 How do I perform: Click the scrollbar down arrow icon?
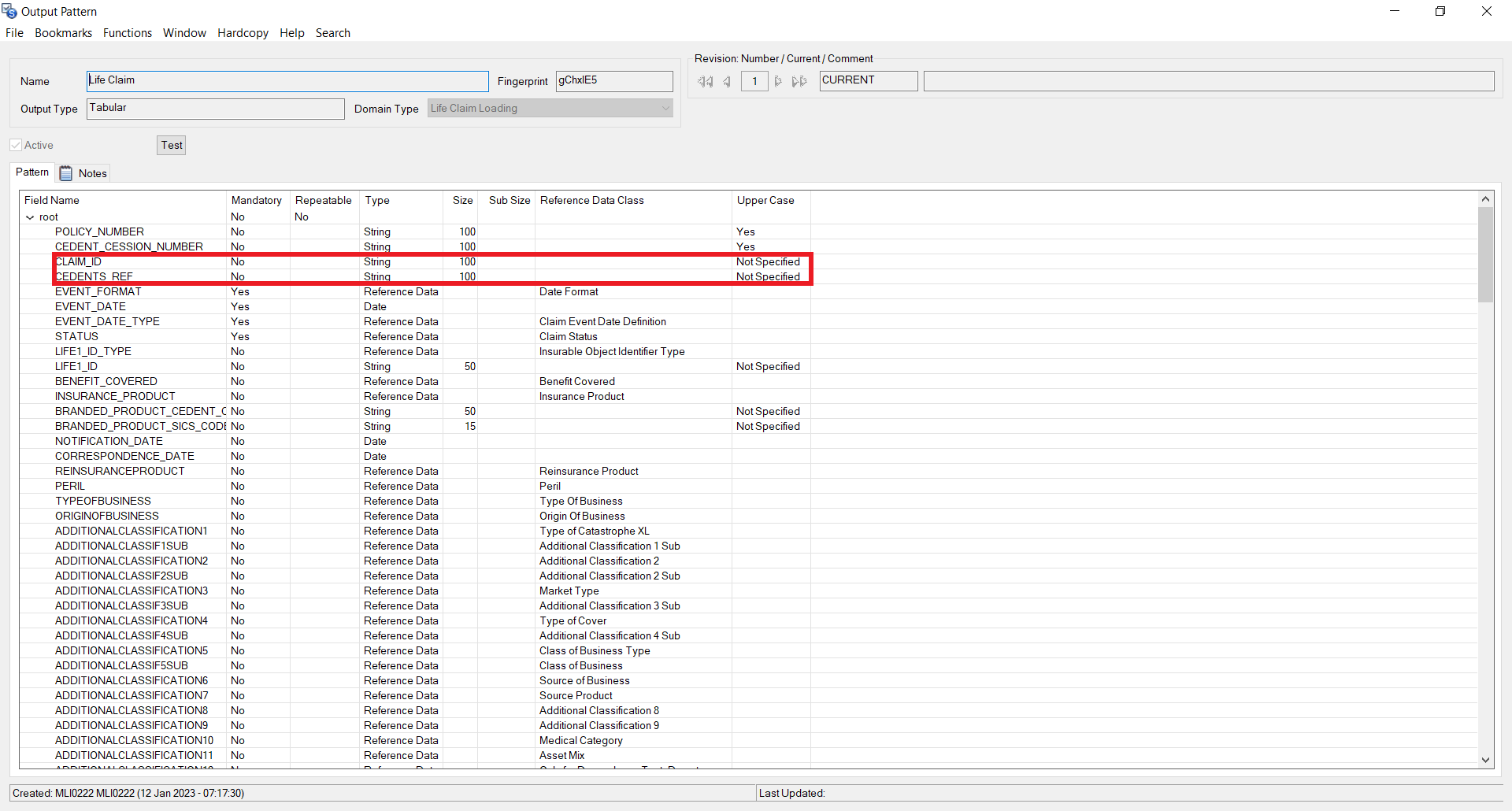coord(1486,761)
